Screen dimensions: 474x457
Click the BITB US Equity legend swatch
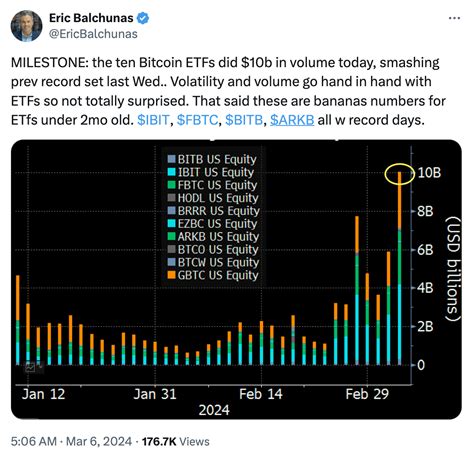(x=171, y=159)
